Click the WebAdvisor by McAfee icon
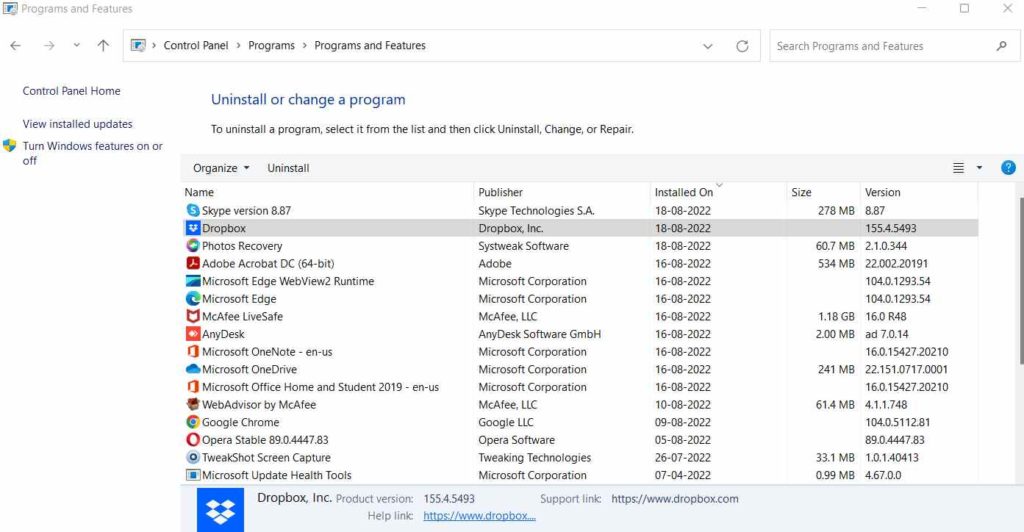This screenshot has width=1024, height=532. (193, 404)
